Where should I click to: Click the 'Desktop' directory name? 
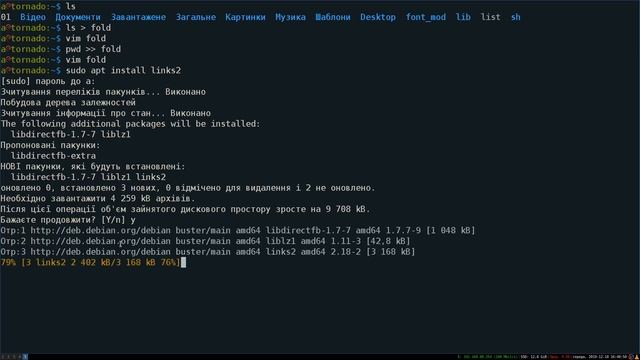click(378, 17)
